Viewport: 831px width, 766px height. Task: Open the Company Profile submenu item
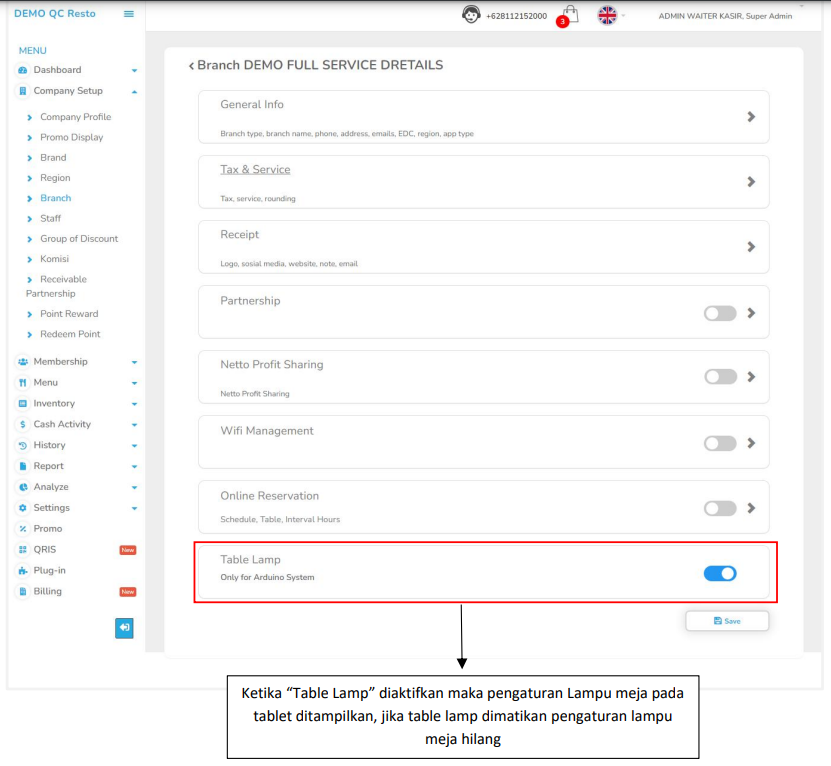(x=75, y=117)
